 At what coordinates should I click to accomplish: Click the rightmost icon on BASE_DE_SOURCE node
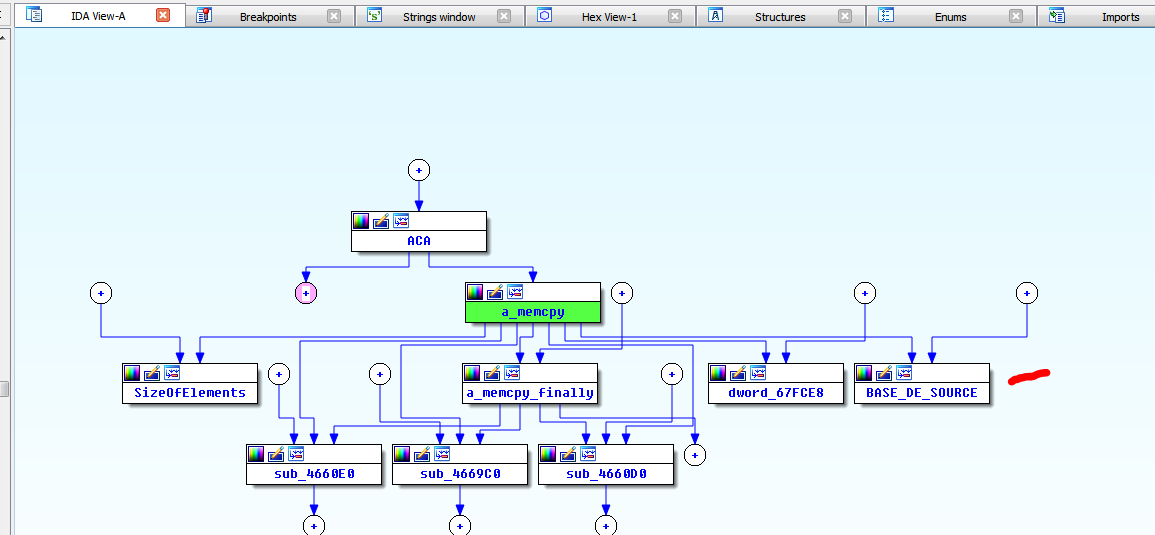coord(903,373)
